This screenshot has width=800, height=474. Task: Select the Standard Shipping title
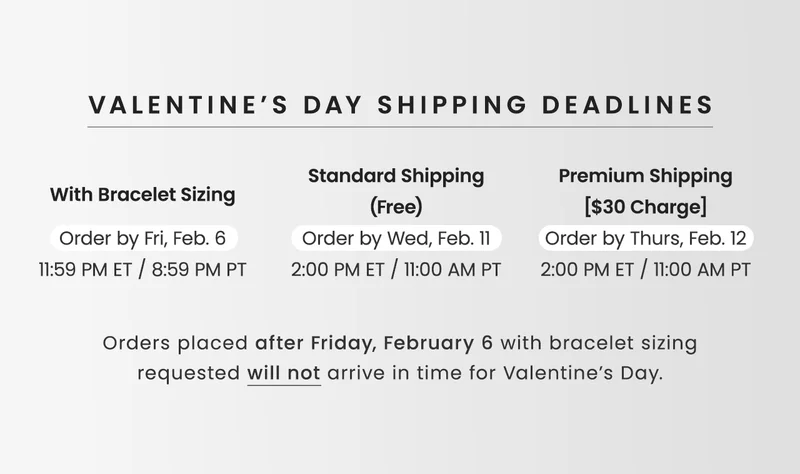click(x=396, y=176)
